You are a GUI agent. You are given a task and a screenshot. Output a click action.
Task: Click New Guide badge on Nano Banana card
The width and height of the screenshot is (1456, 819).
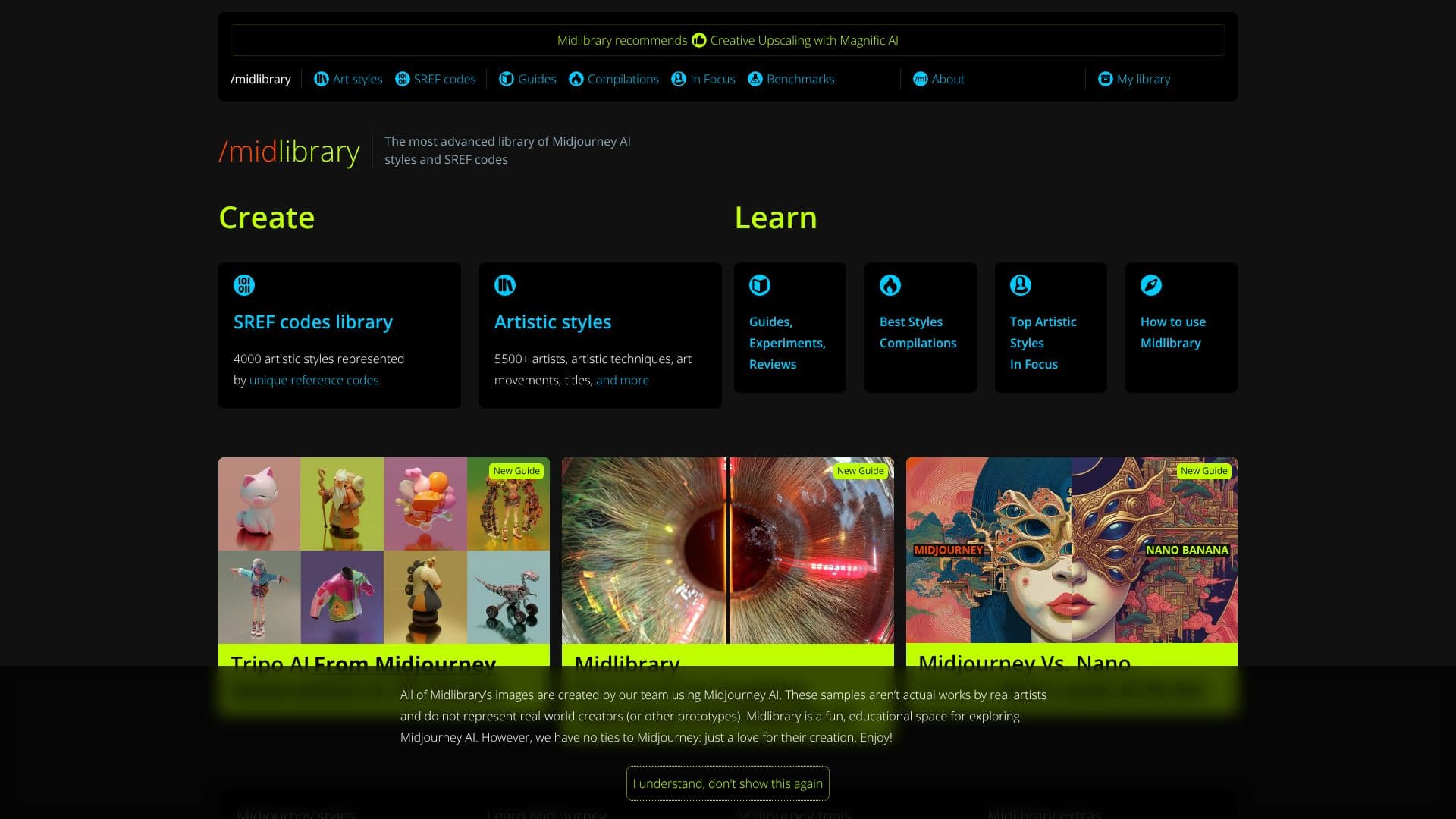pos(1203,471)
